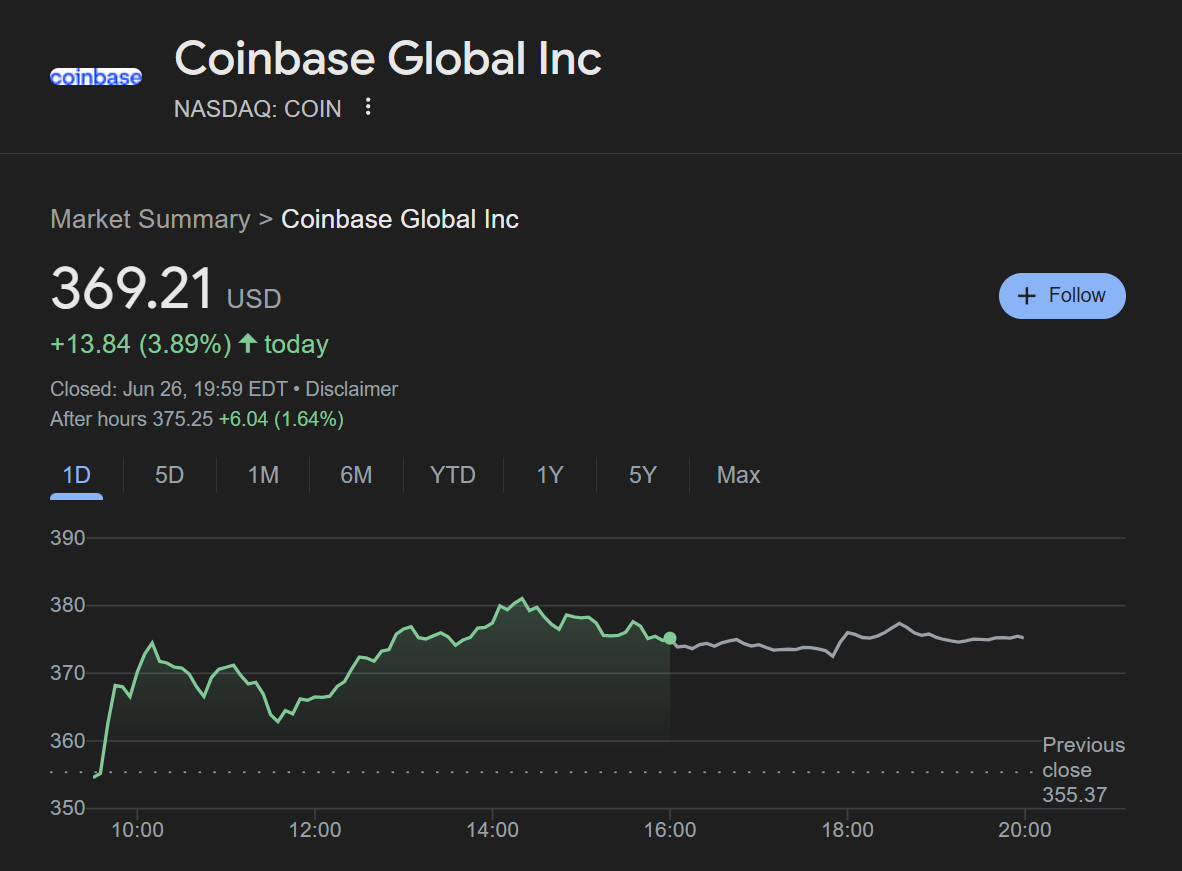Open the Market Summary breadcrumb link
Viewport: 1182px width, 871px height.
(x=150, y=220)
